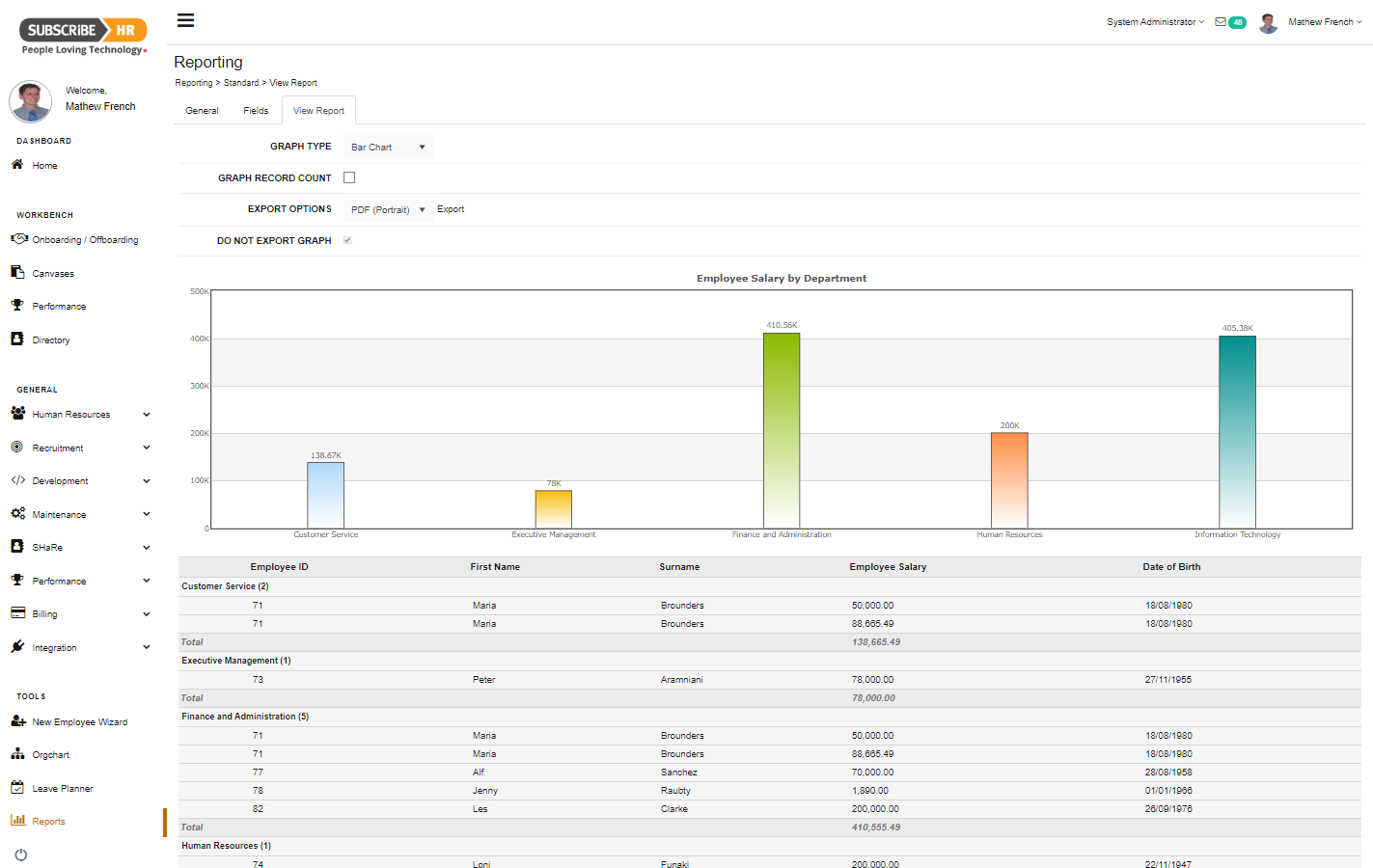Open the hamburger navigation menu
Viewport: 1373px width, 868px height.
tap(185, 19)
